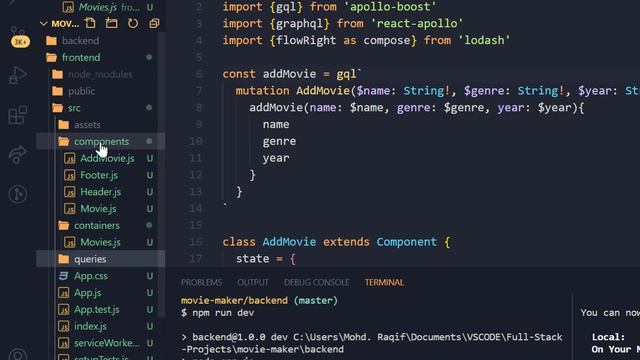Click 'mutation' keyword in the gql query
The height and width of the screenshot is (360, 640).
click(x=262, y=91)
